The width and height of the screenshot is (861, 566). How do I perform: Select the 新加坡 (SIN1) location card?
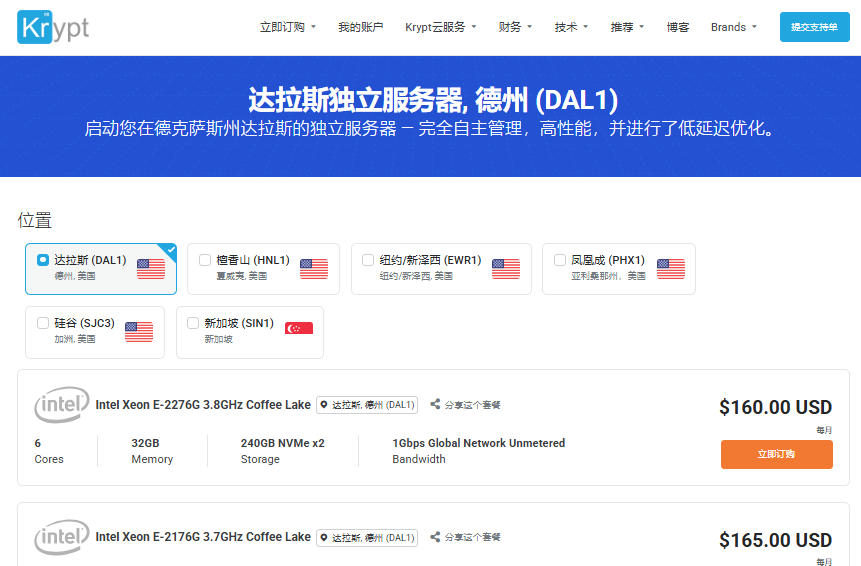click(x=250, y=332)
